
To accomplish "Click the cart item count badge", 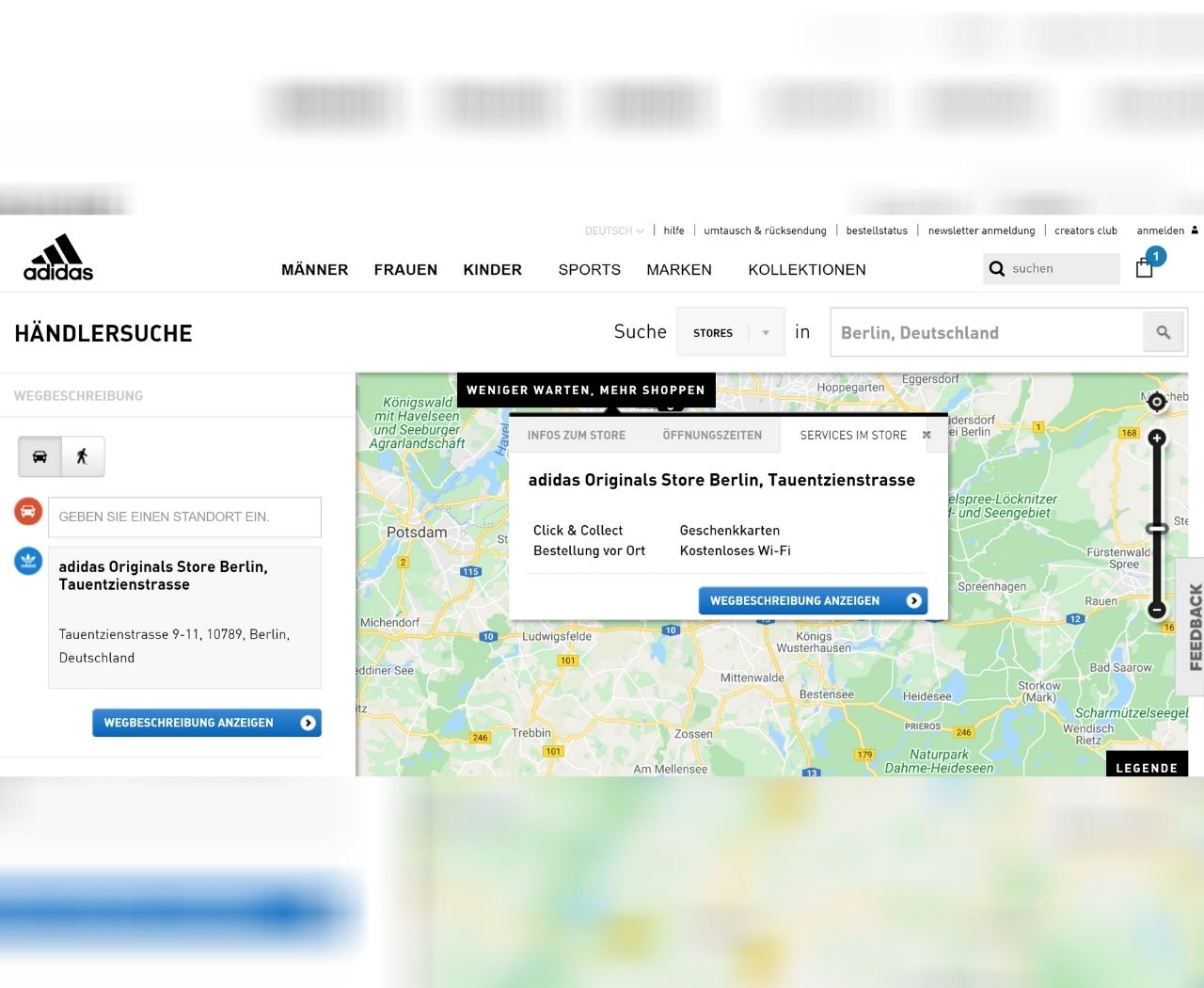I will point(1156,256).
